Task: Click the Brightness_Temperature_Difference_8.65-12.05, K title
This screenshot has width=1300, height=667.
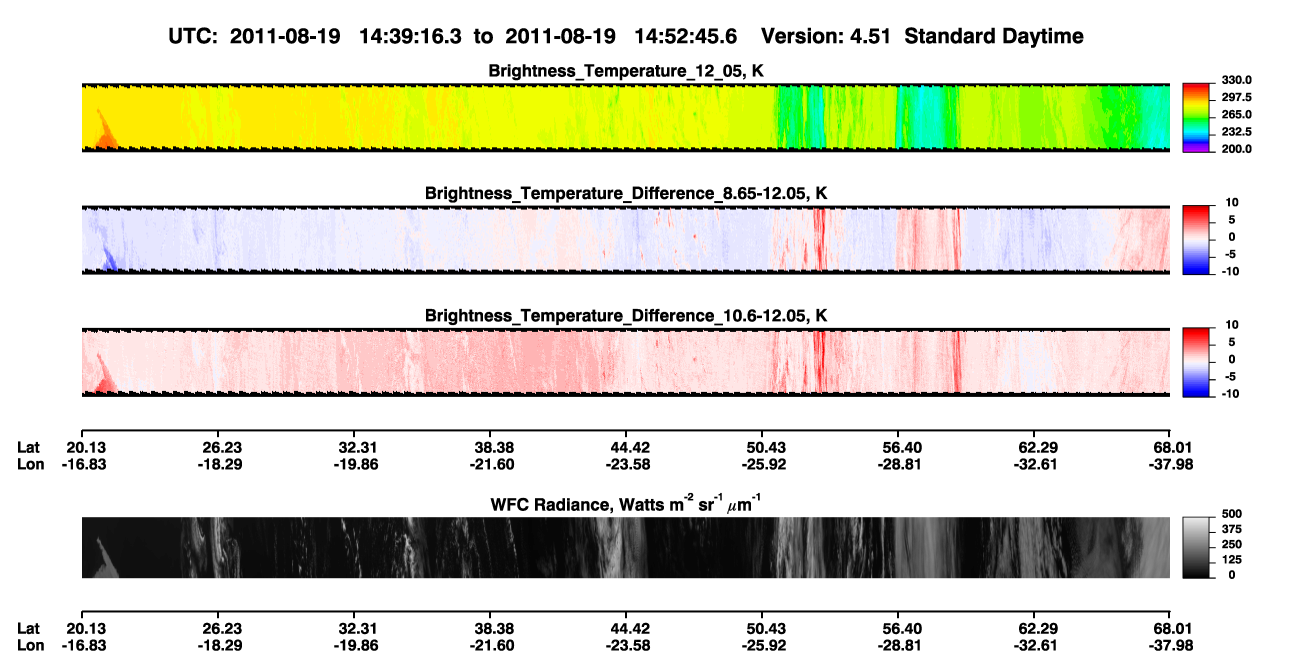Action: (x=626, y=193)
